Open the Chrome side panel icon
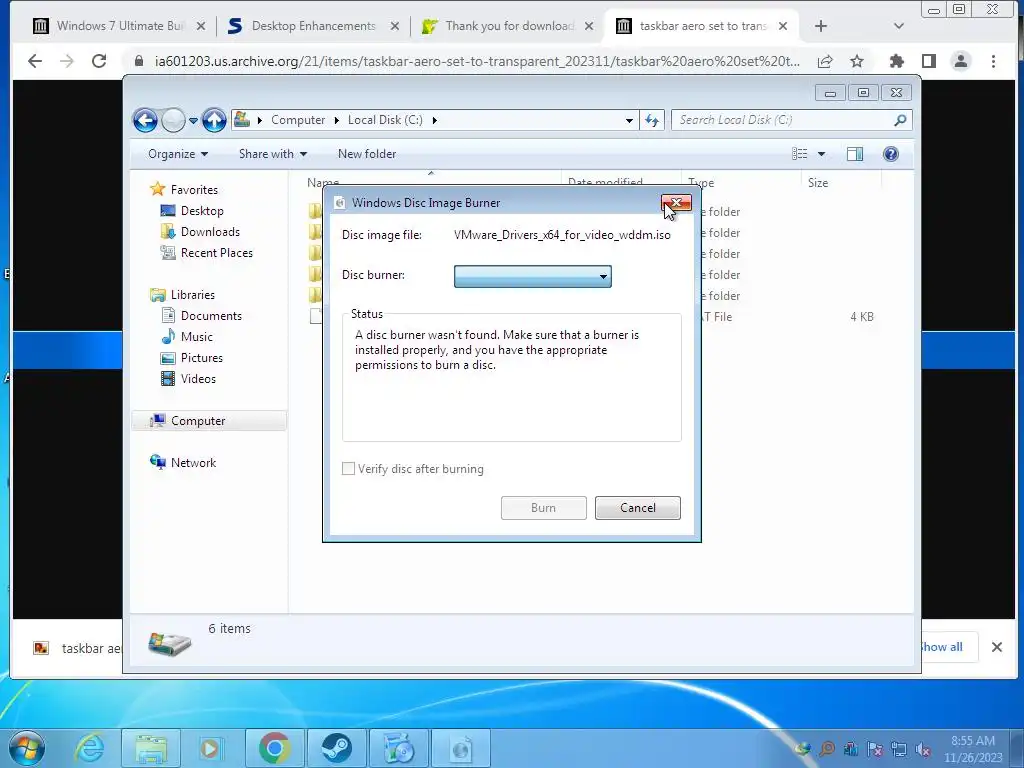The width and height of the screenshot is (1024, 768). pos(929,61)
